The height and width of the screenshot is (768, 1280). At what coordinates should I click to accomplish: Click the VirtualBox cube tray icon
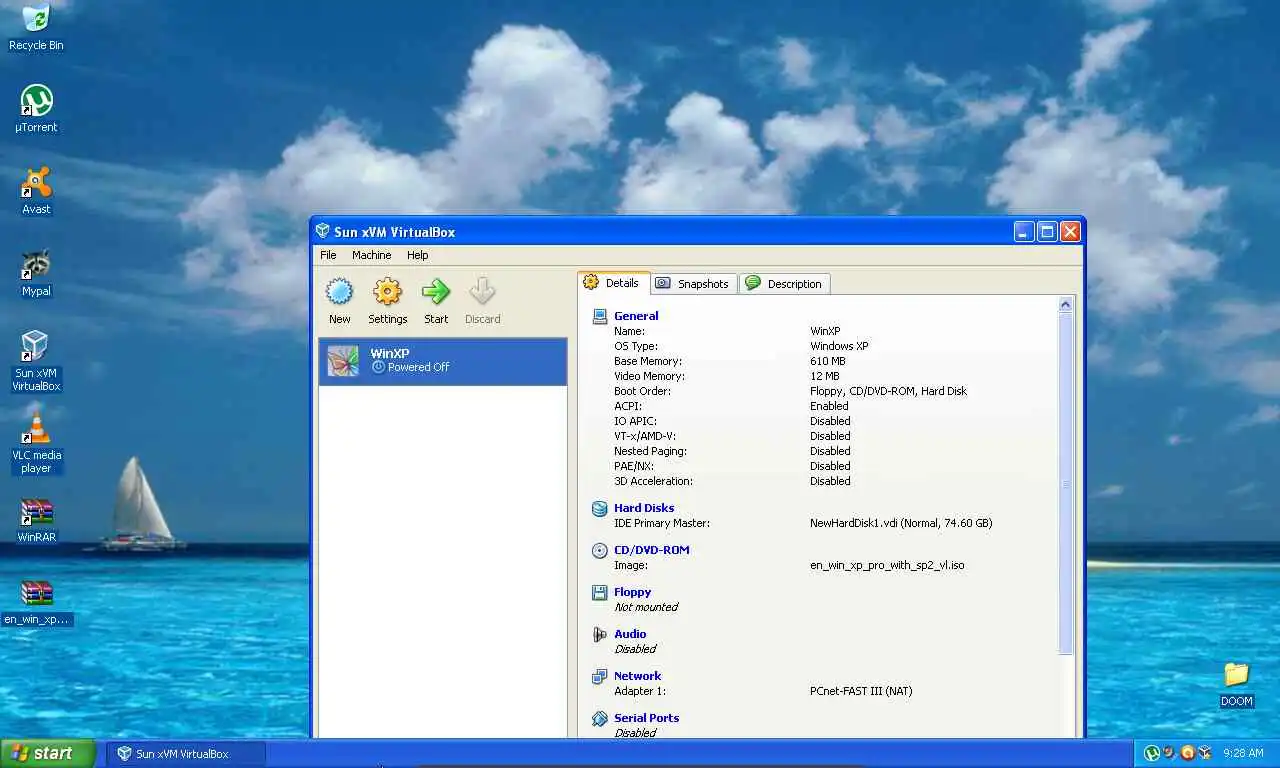(x=1205, y=753)
